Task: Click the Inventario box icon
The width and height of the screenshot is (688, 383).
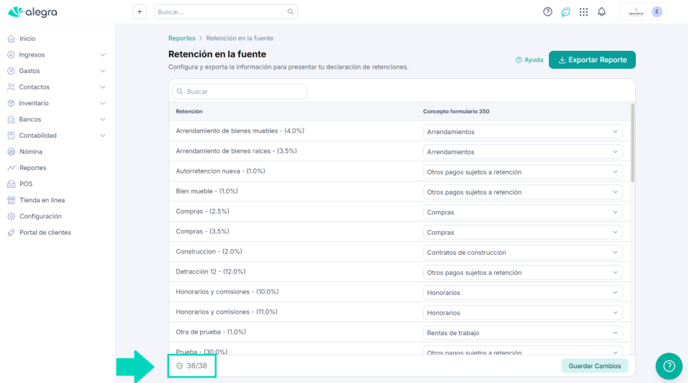Action: tap(11, 103)
